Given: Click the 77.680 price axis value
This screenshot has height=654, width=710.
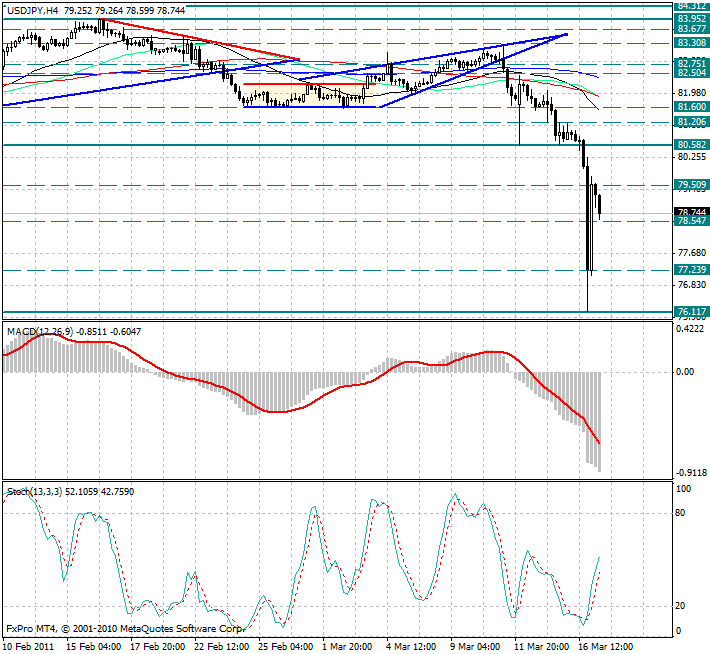Looking at the screenshot, I should [x=691, y=253].
